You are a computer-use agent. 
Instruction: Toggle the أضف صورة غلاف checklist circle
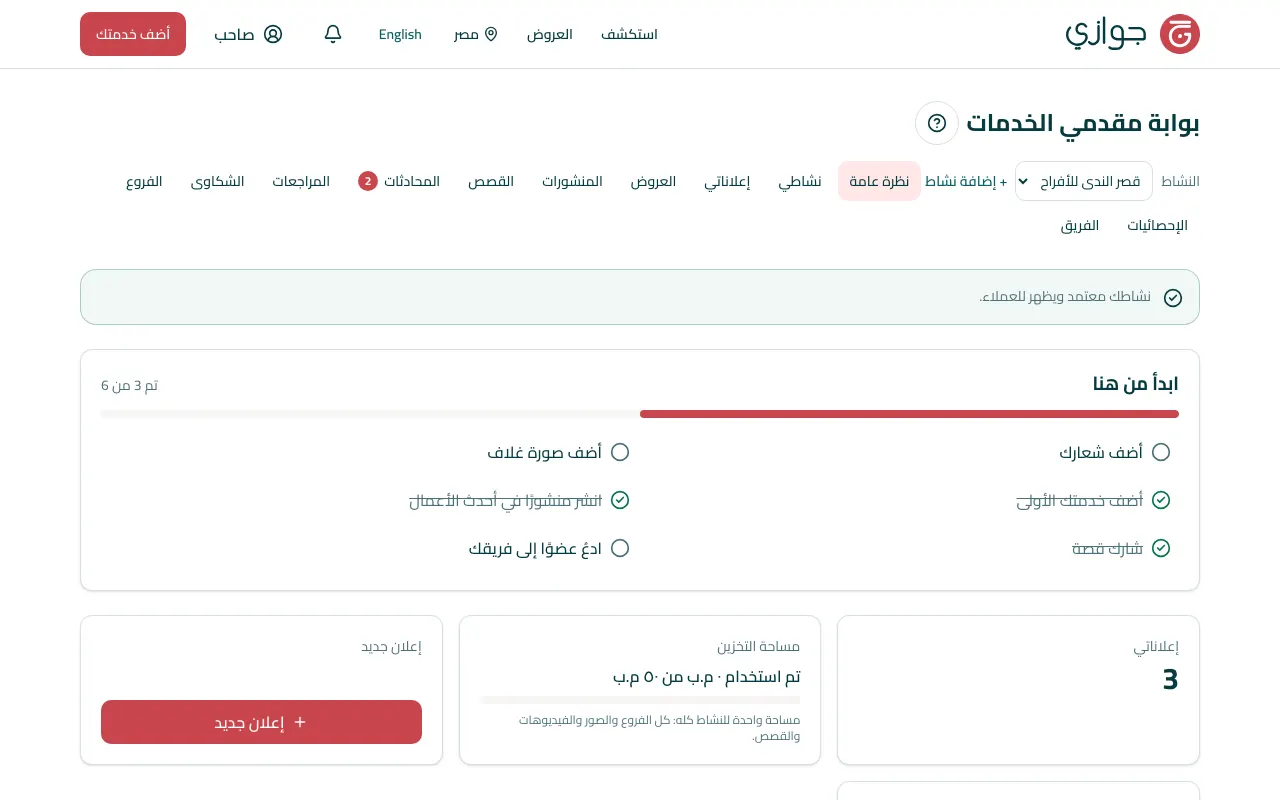click(x=620, y=452)
